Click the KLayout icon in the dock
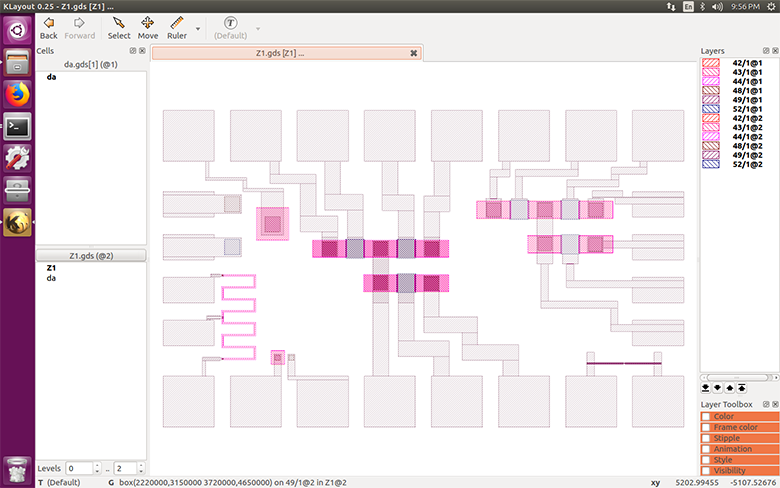The height and width of the screenshot is (488, 780). pyautogui.click(x=17, y=222)
